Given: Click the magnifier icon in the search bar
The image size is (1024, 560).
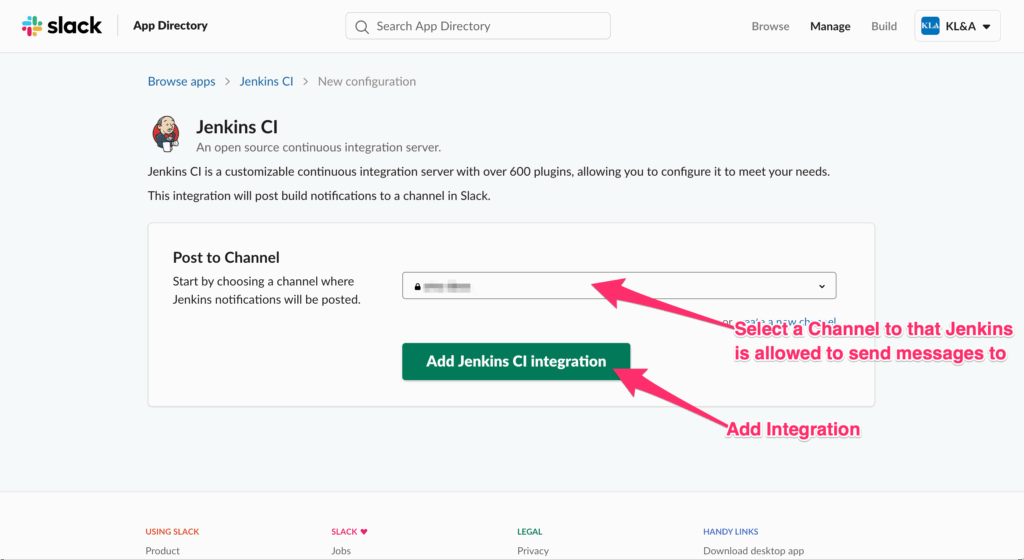Looking at the screenshot, I should click(x=362, y=26).
